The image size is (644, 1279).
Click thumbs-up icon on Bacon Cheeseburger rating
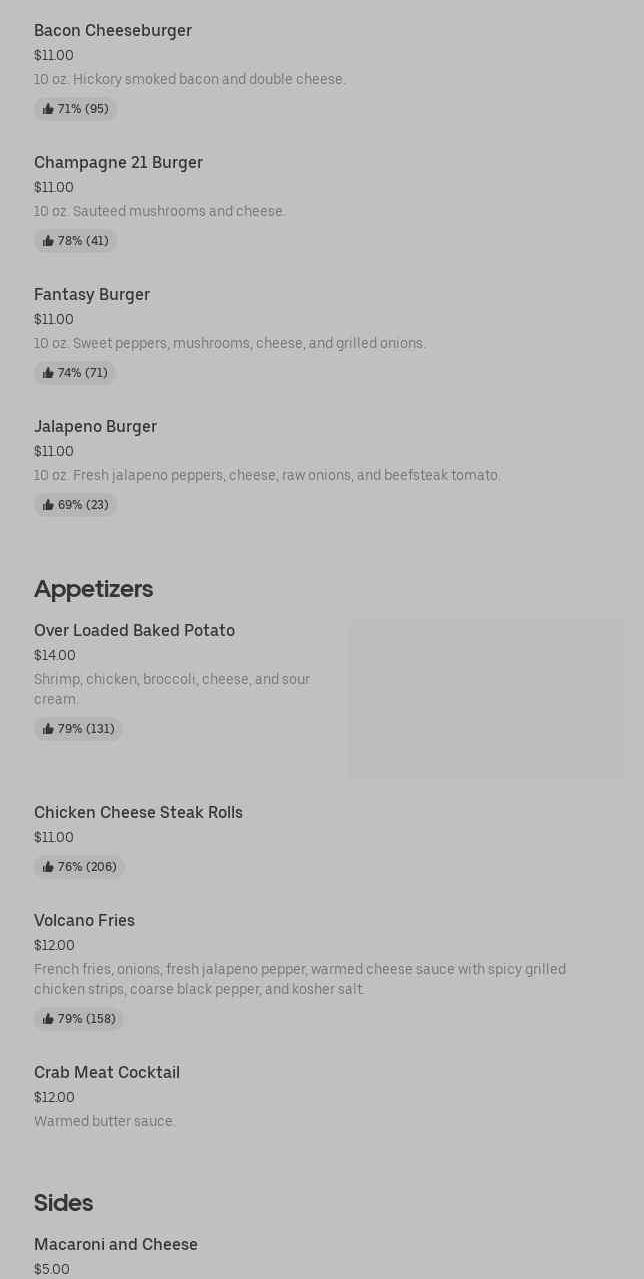[x=48, y=109]
